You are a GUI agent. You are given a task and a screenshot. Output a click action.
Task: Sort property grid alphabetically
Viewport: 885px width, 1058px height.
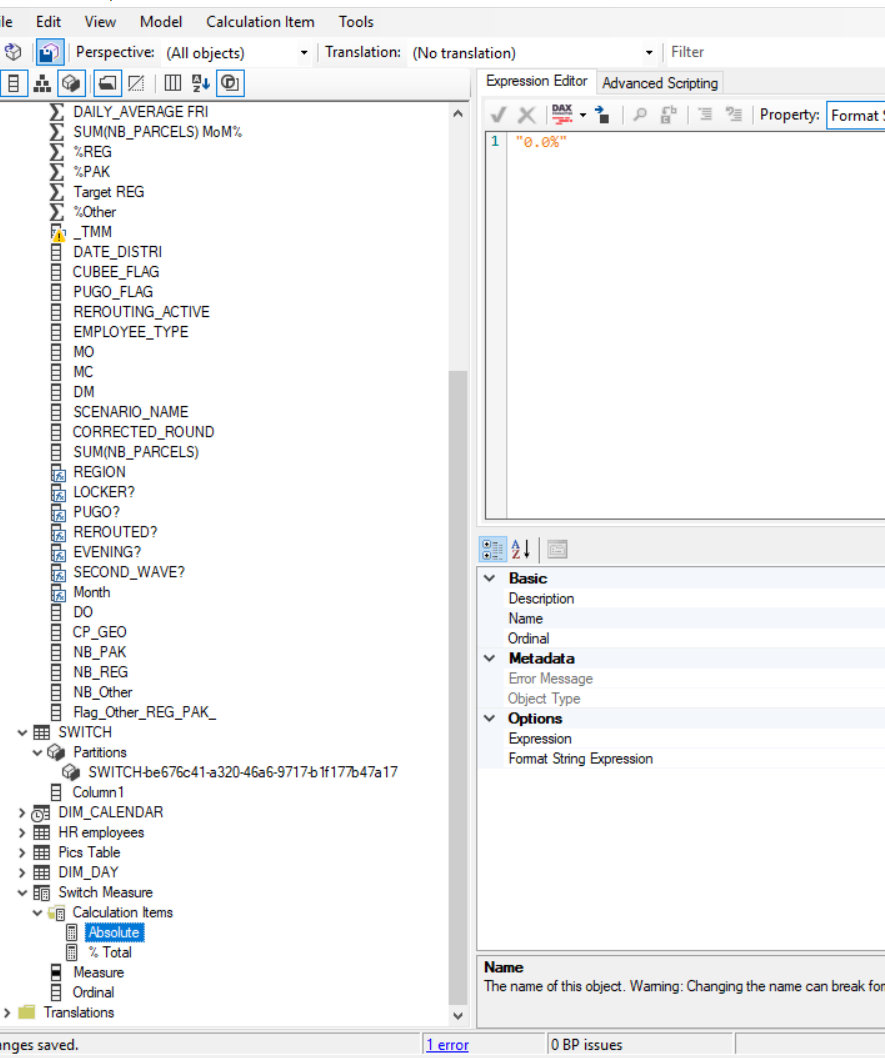click(x=521, y=550)
